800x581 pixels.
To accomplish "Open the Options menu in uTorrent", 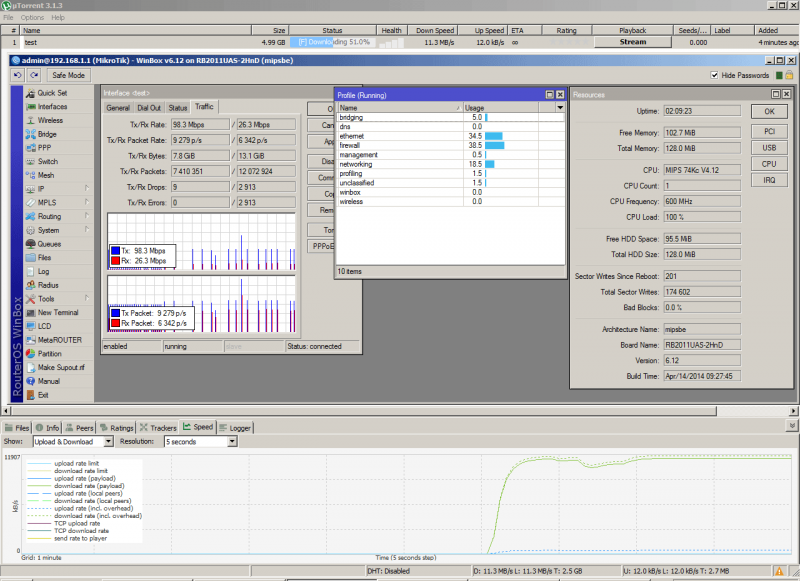I will pos(32,17).
